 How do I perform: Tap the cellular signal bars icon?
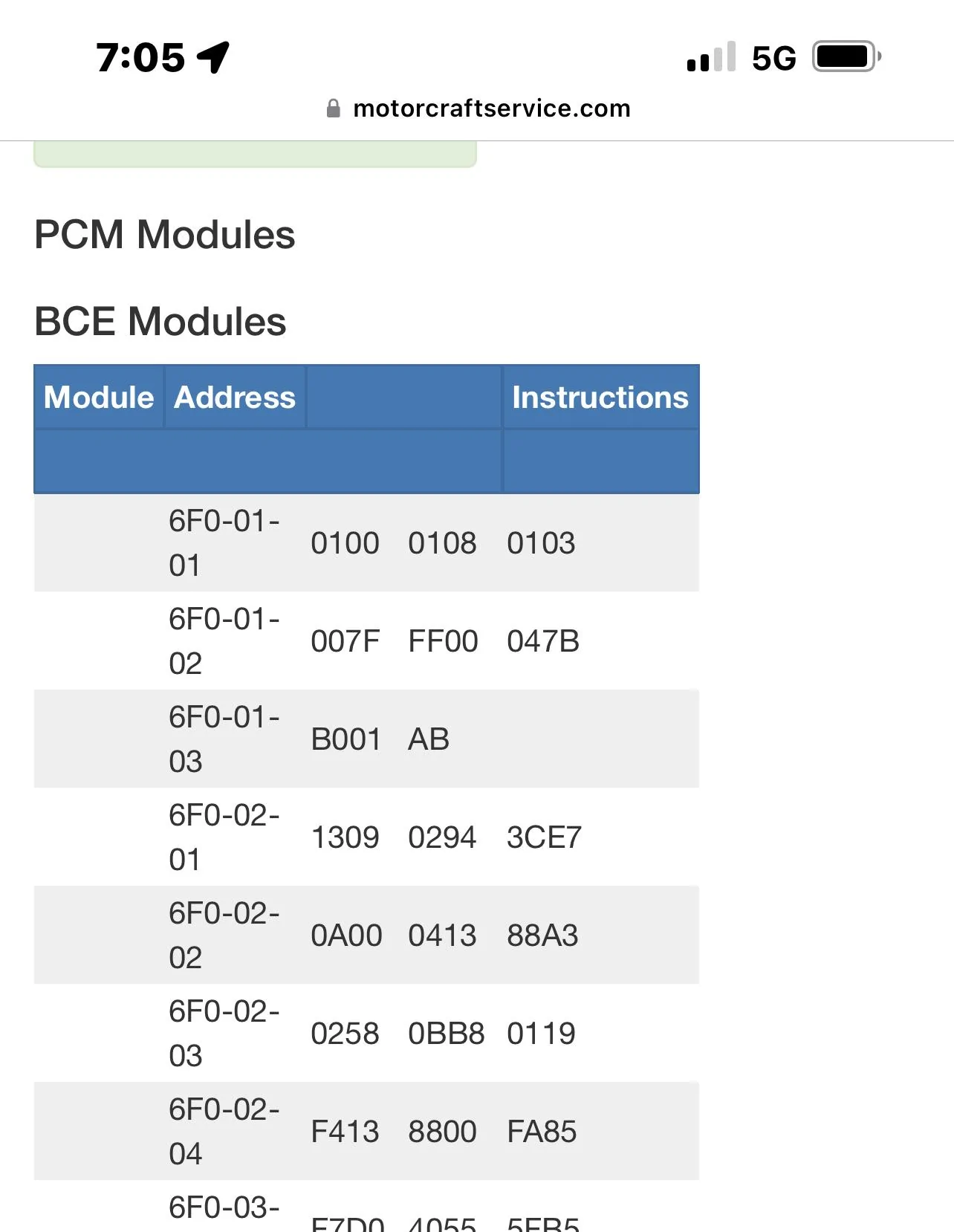tap(711, 57)
